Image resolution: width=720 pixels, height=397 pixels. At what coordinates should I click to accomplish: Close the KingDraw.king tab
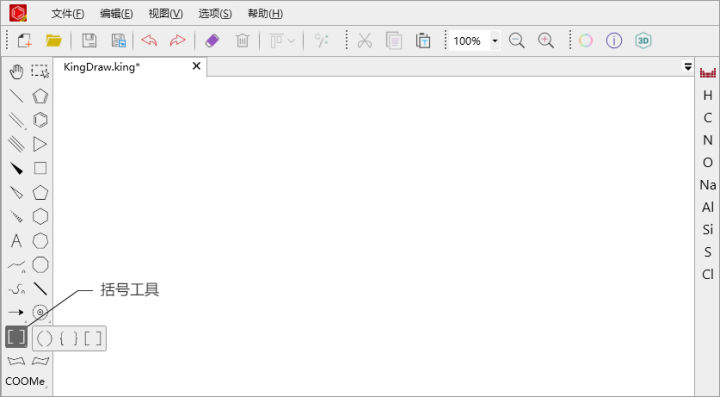(197, 66)
